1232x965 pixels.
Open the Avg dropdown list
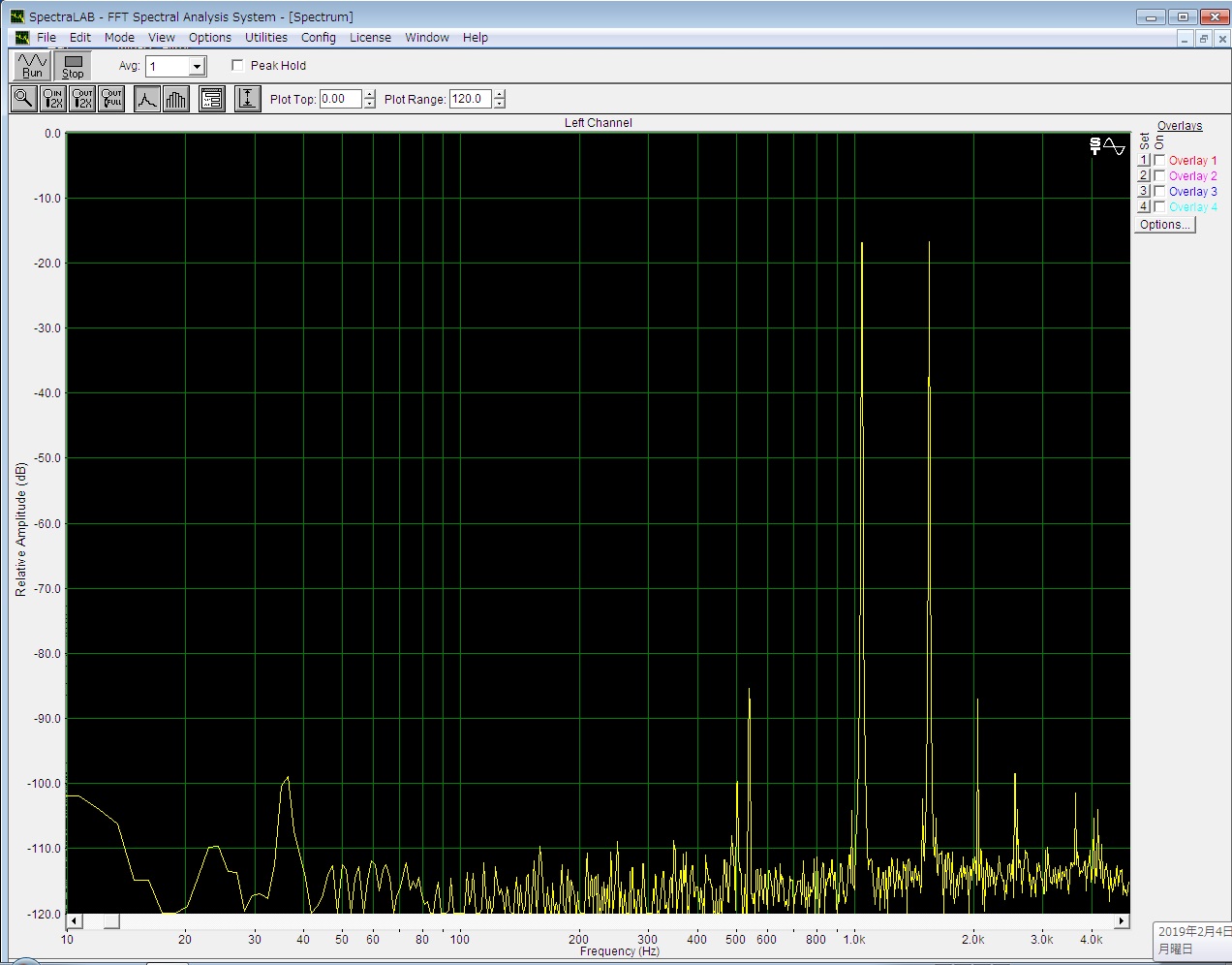pos(197,67)
